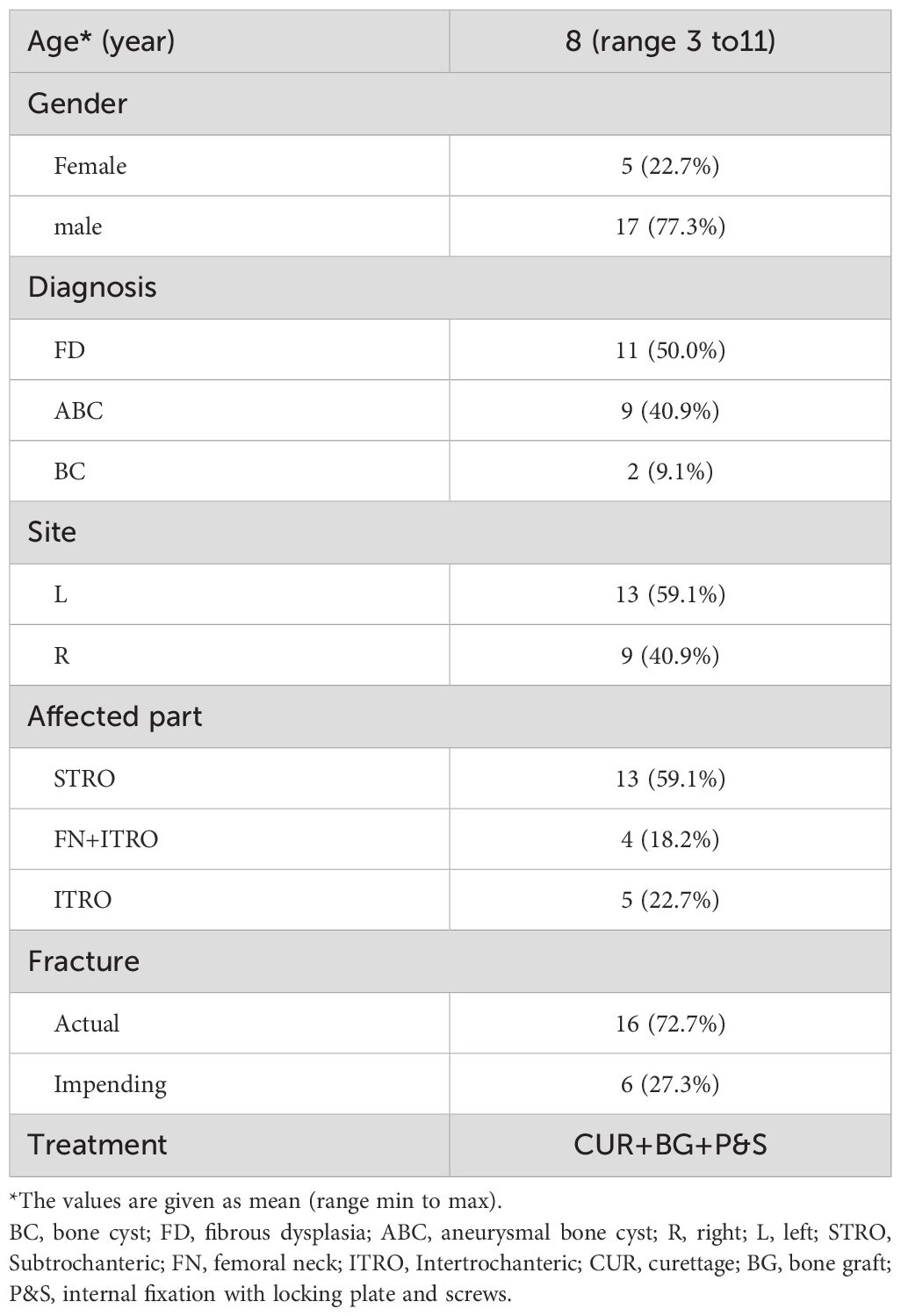Select the Female row label
The width and height of the screenshot is (901, 1316).
click(90, 166)
